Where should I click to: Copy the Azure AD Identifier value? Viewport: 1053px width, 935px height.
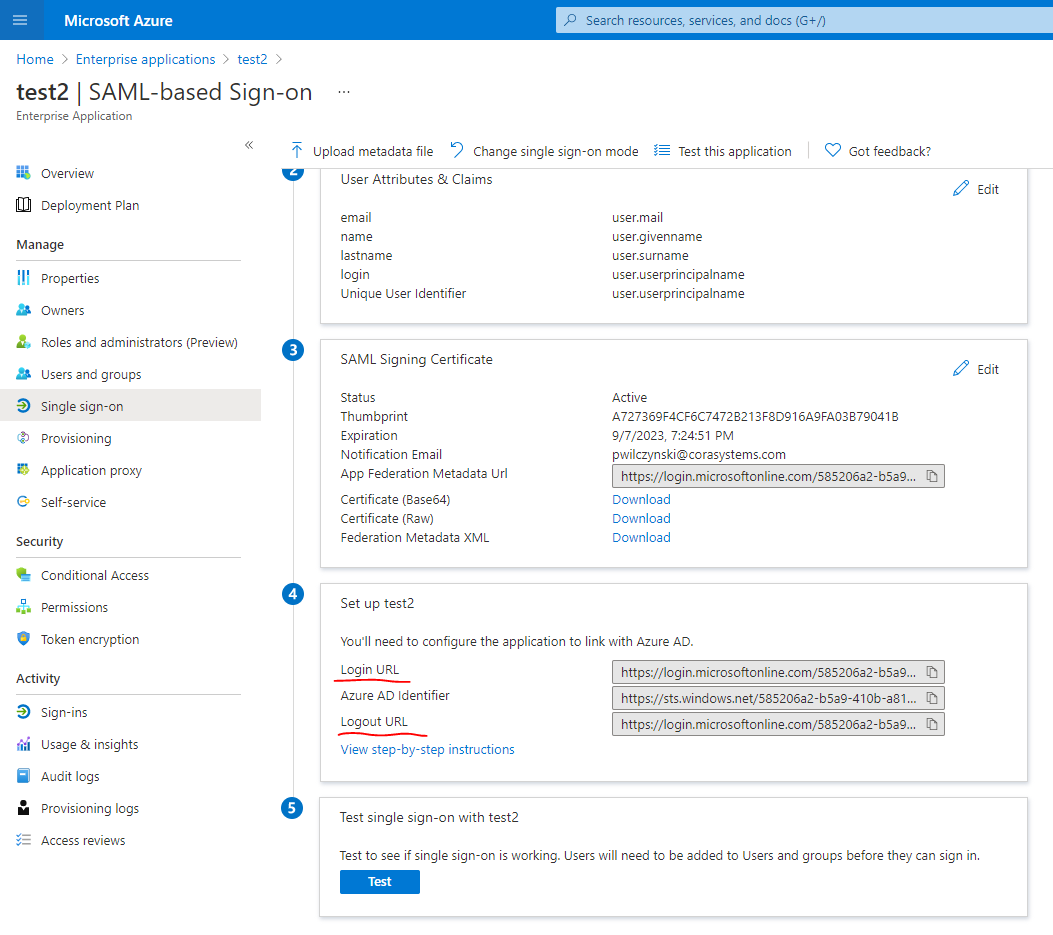pos(932,699)
